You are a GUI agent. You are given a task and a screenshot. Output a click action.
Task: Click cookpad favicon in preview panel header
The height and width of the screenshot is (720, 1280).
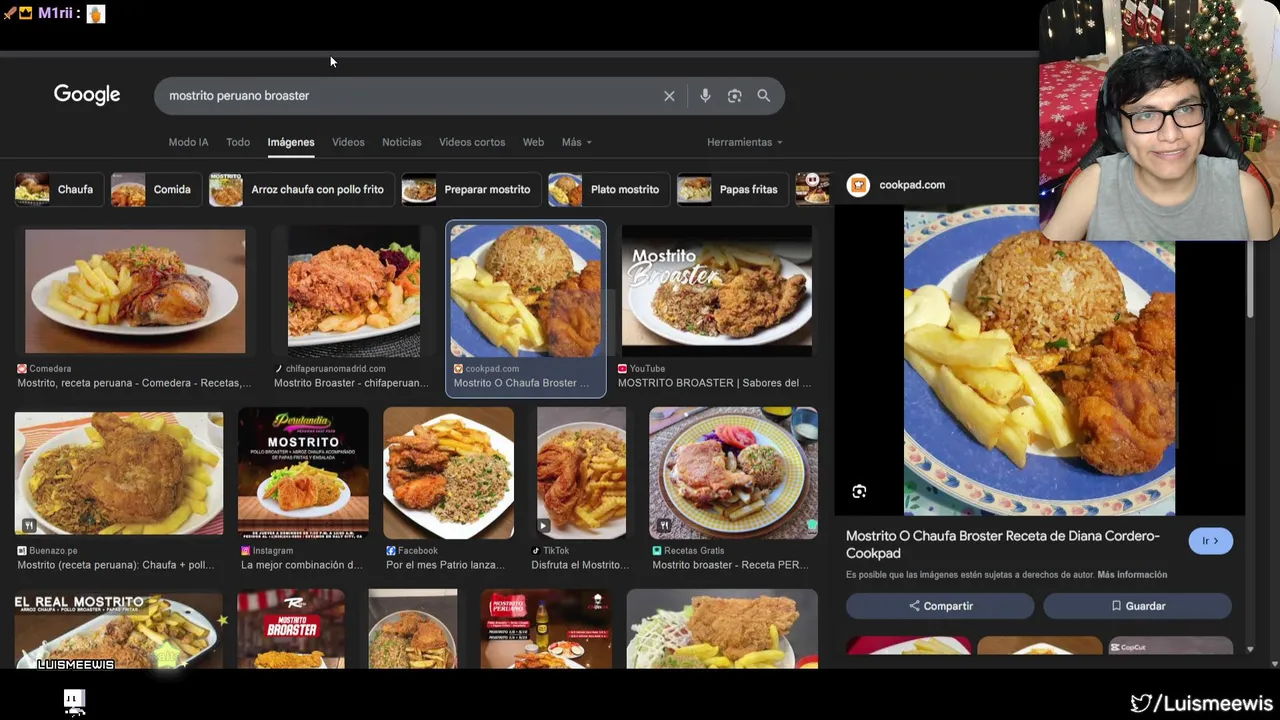(858, 185)
